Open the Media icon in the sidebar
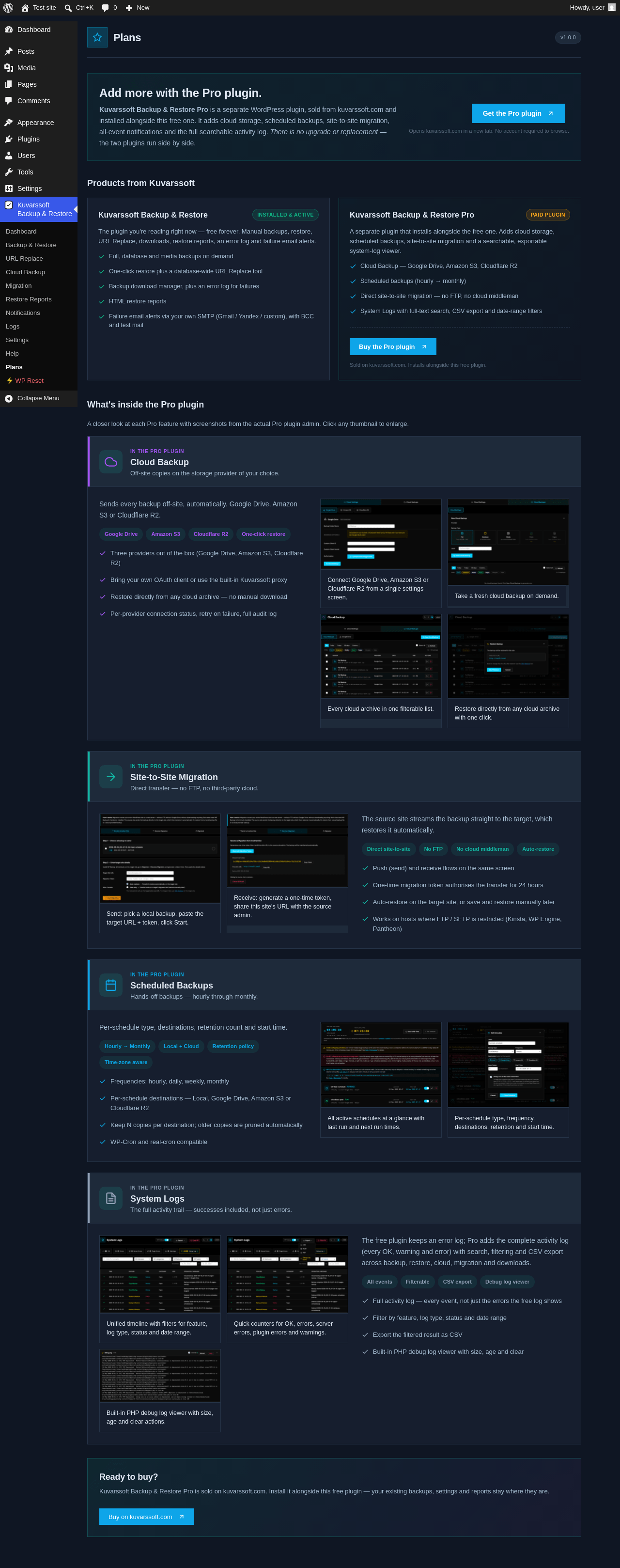This screenshot has width=620, height=1568. point(9,68)
